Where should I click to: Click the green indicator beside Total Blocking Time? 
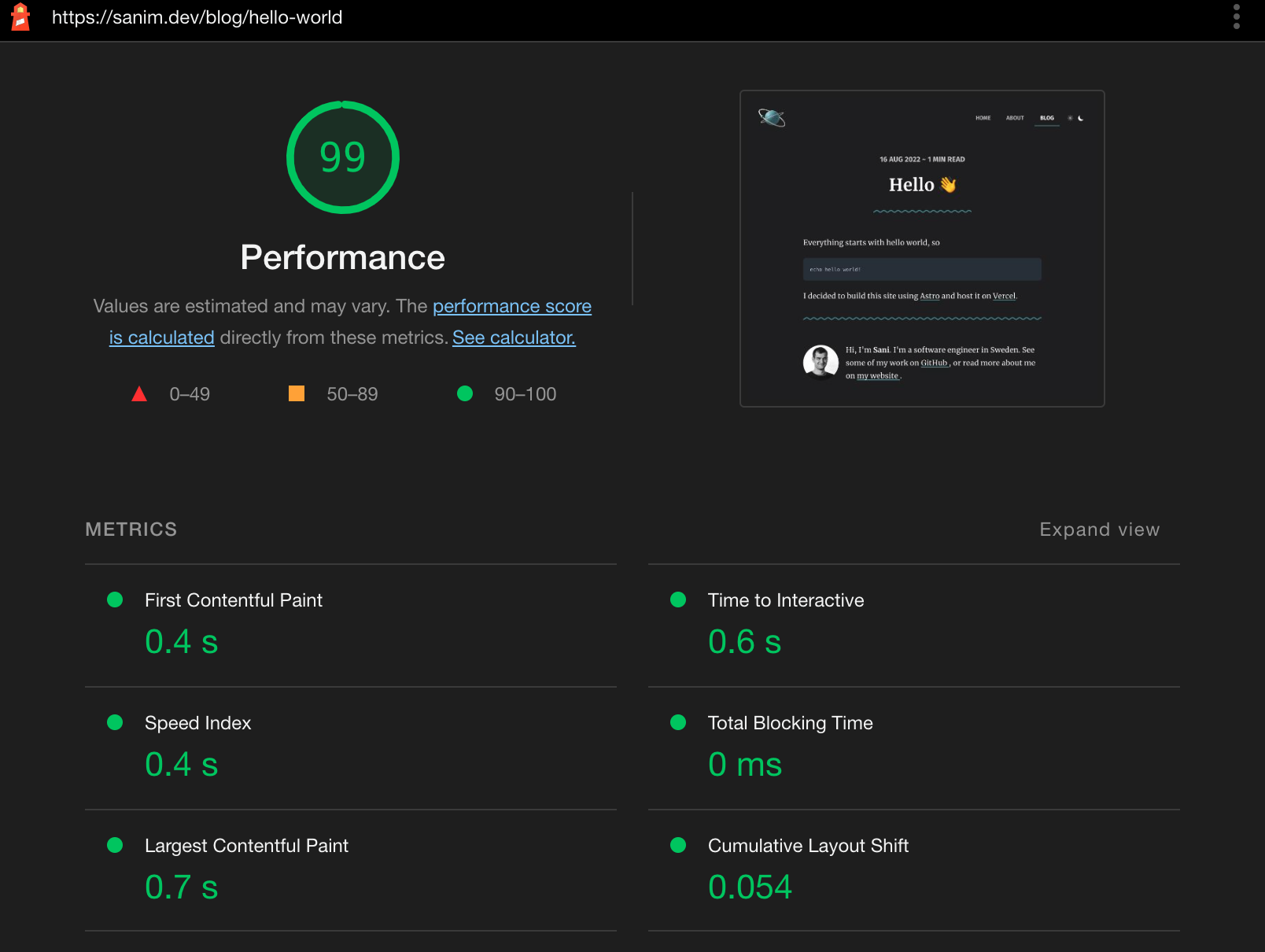(678, 722)
